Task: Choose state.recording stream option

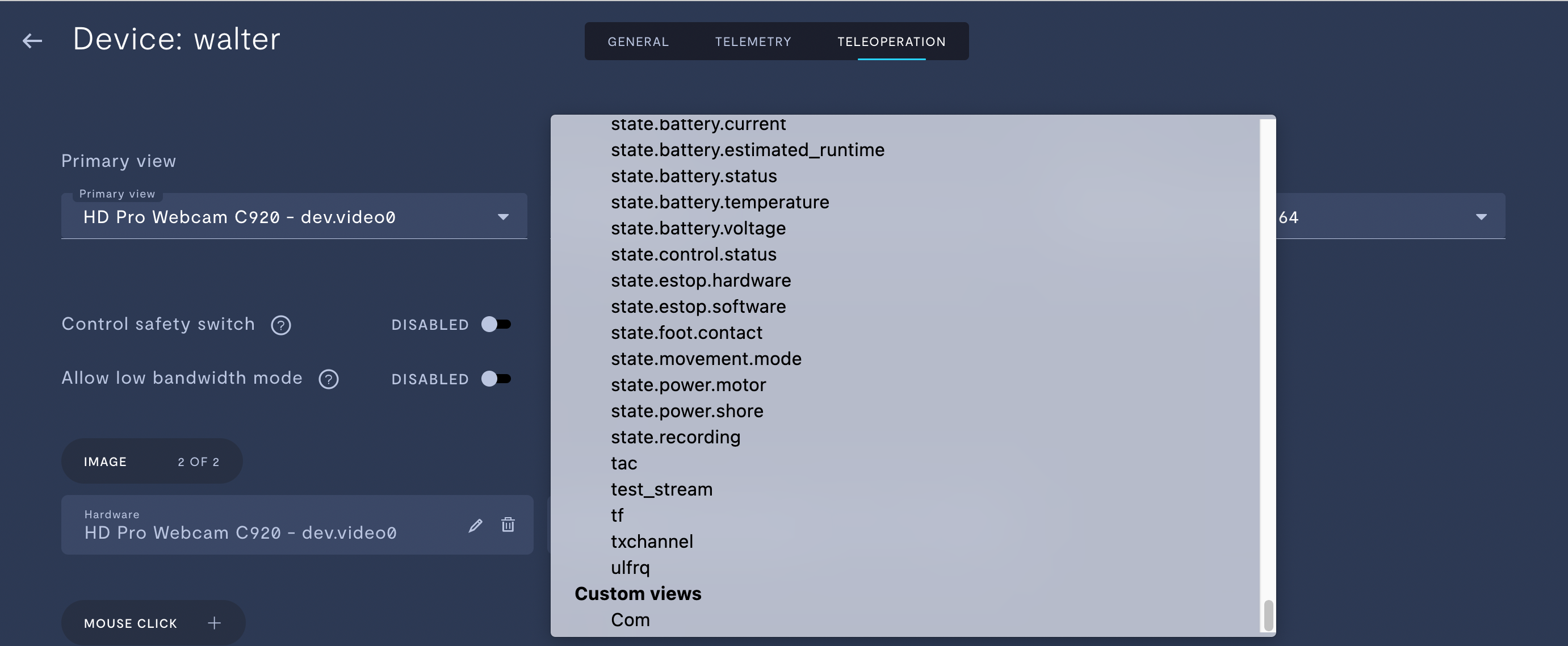Action: (x=676, y=437)
